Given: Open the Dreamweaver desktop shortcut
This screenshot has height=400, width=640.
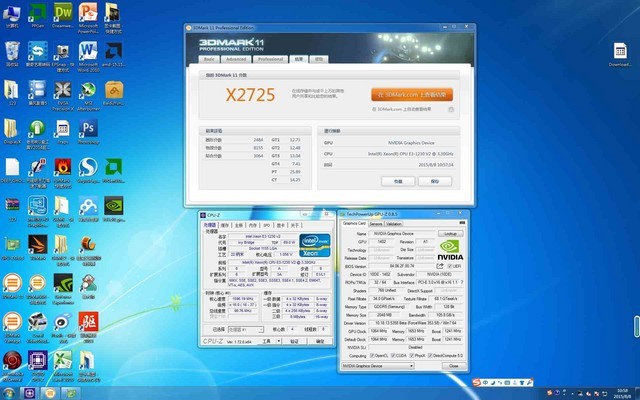Looking at the screenshot, I should (63, 16).
